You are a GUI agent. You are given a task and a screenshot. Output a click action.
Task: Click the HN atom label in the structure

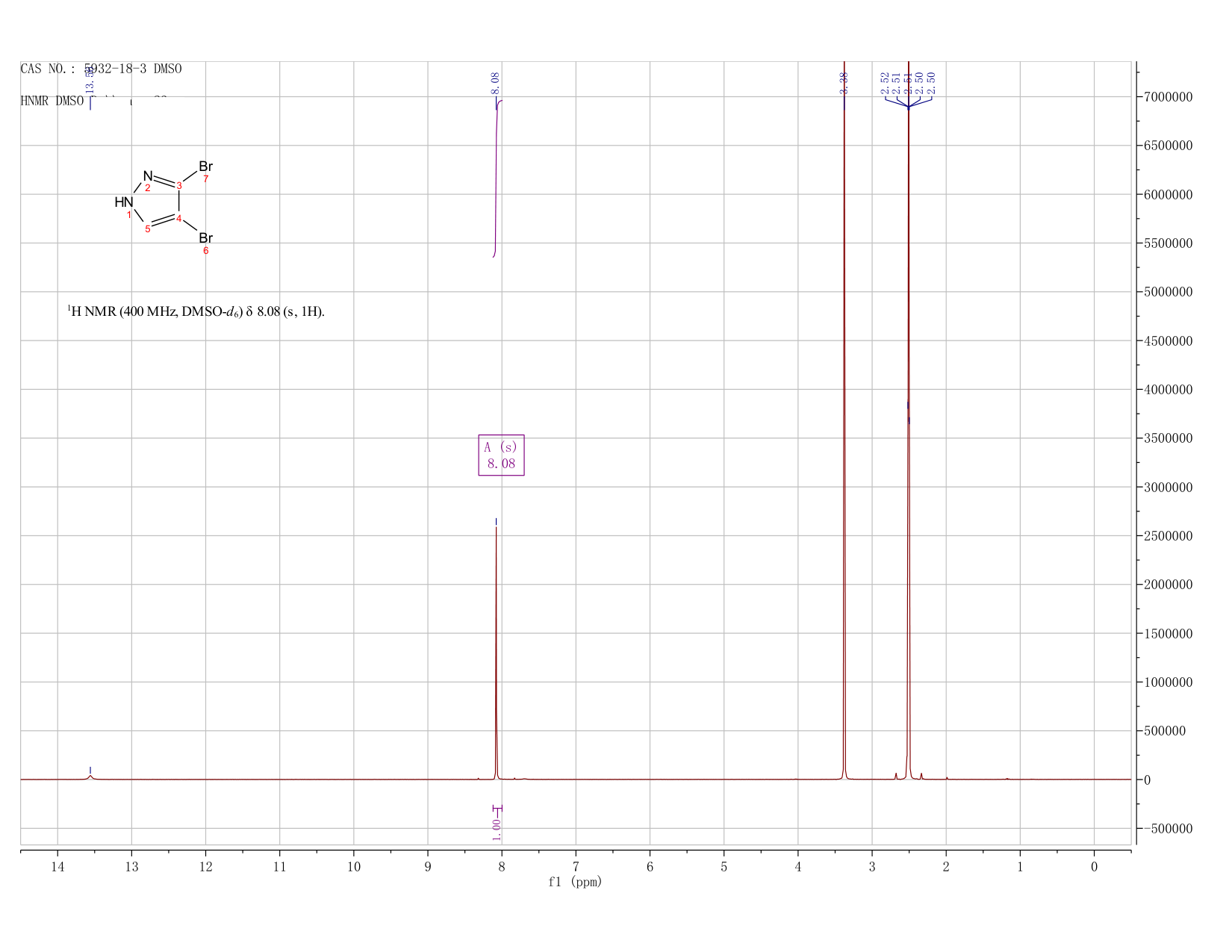point(124,202)
